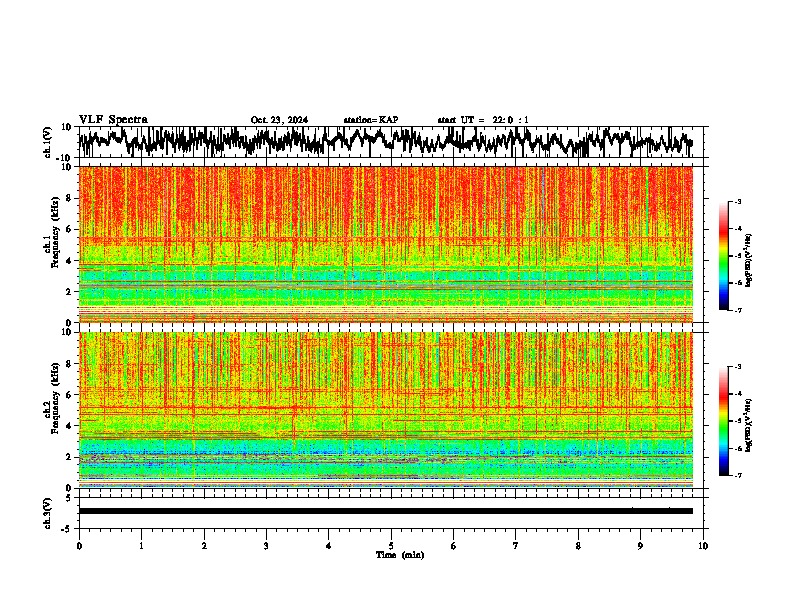Click time axis tick label "8"
The height and width of the screenshot is (612, 792).
578,546
